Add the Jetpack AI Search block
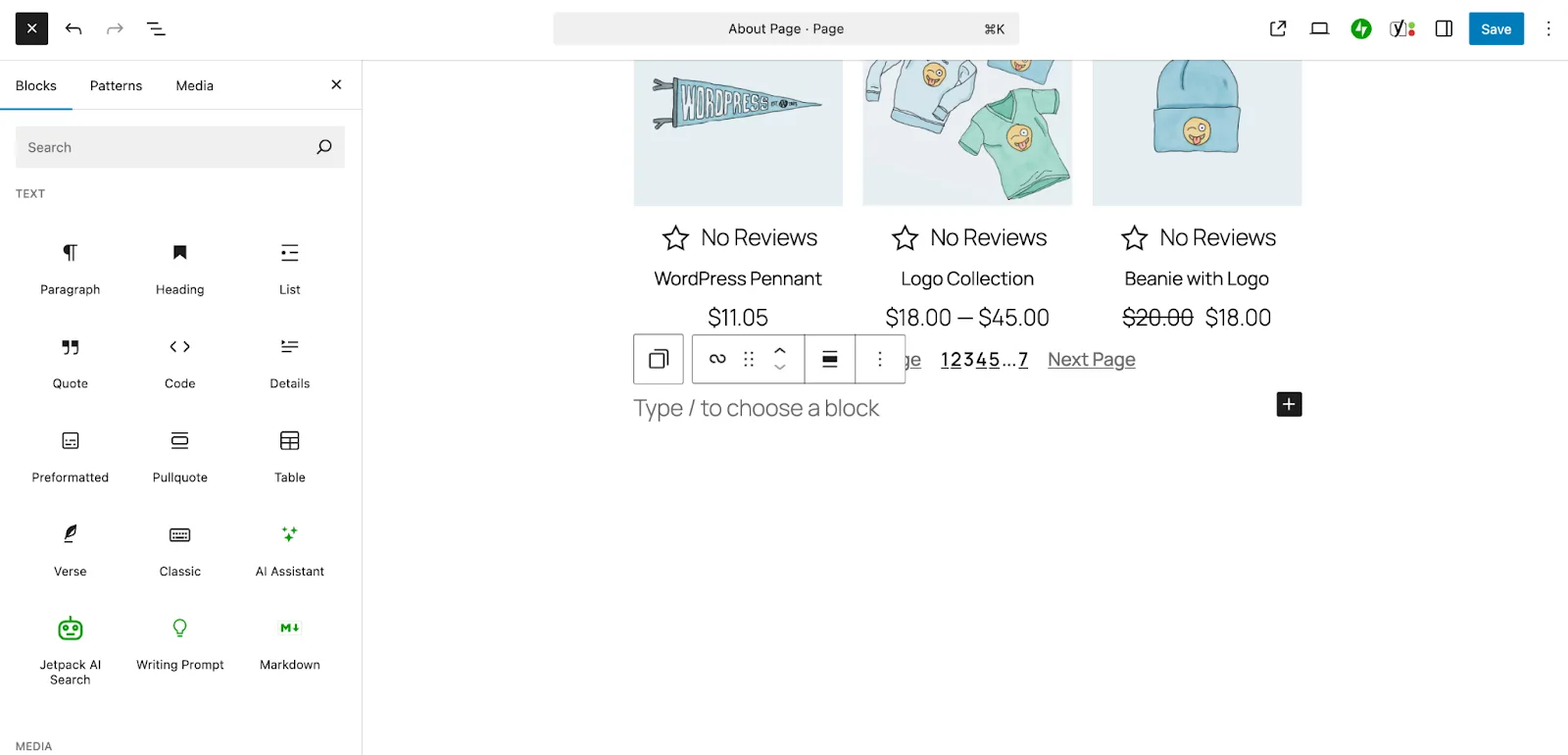The width and height of the screenshot is (1568, 755). 70,651
